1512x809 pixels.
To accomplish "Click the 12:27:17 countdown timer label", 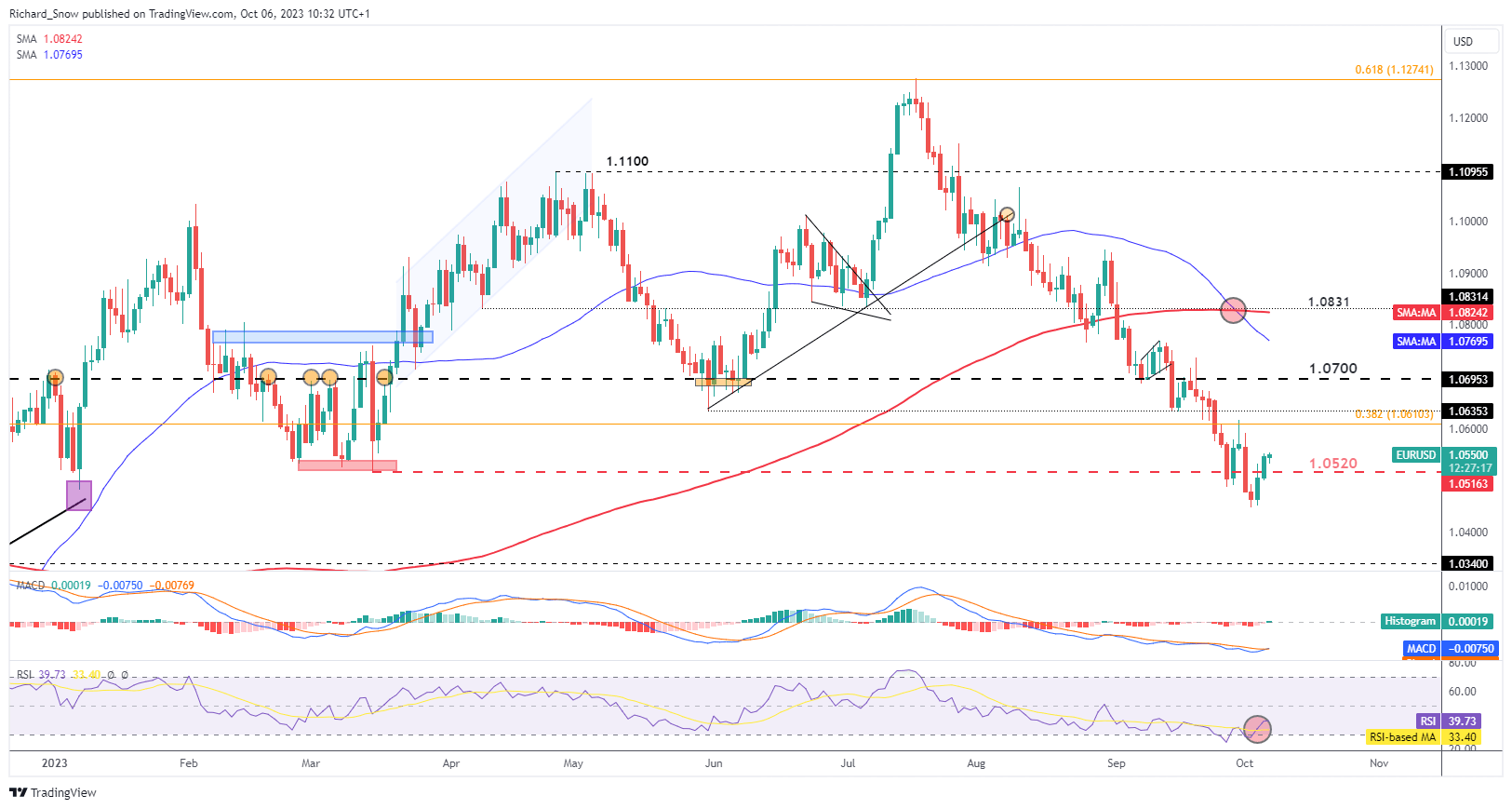I will [x=1470, y=468].
